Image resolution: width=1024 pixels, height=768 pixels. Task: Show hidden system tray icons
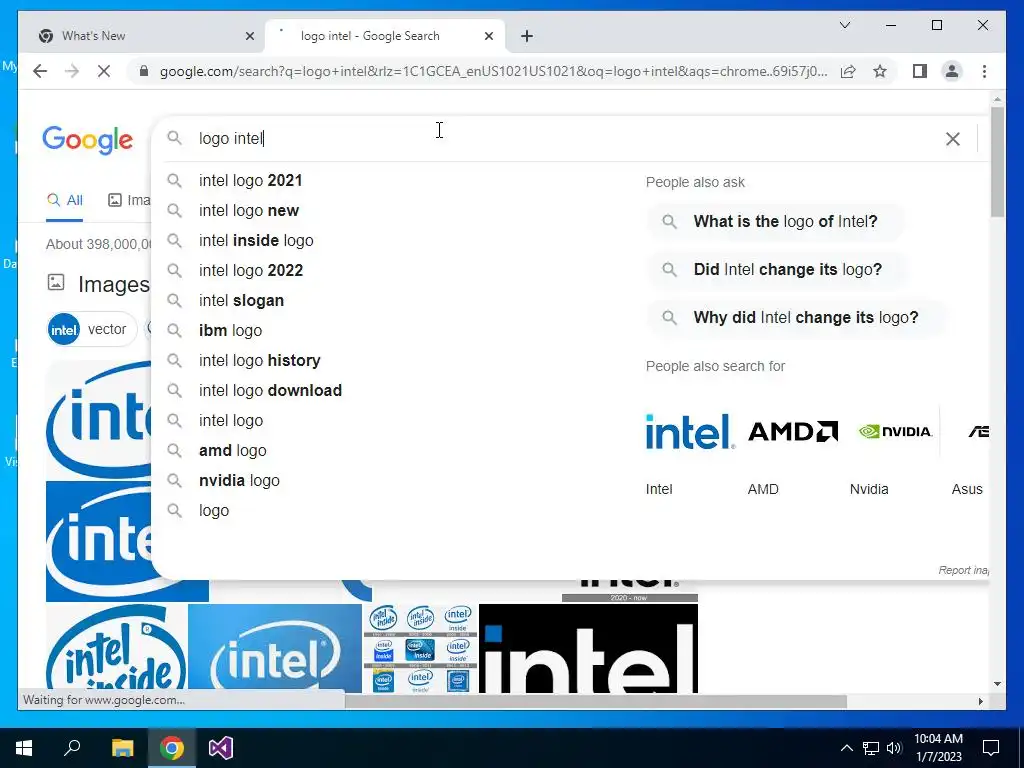(846, 748)
